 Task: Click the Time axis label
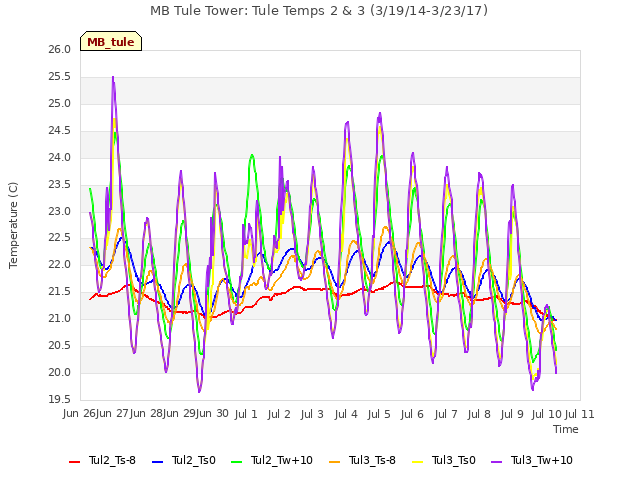coord(566,429)
